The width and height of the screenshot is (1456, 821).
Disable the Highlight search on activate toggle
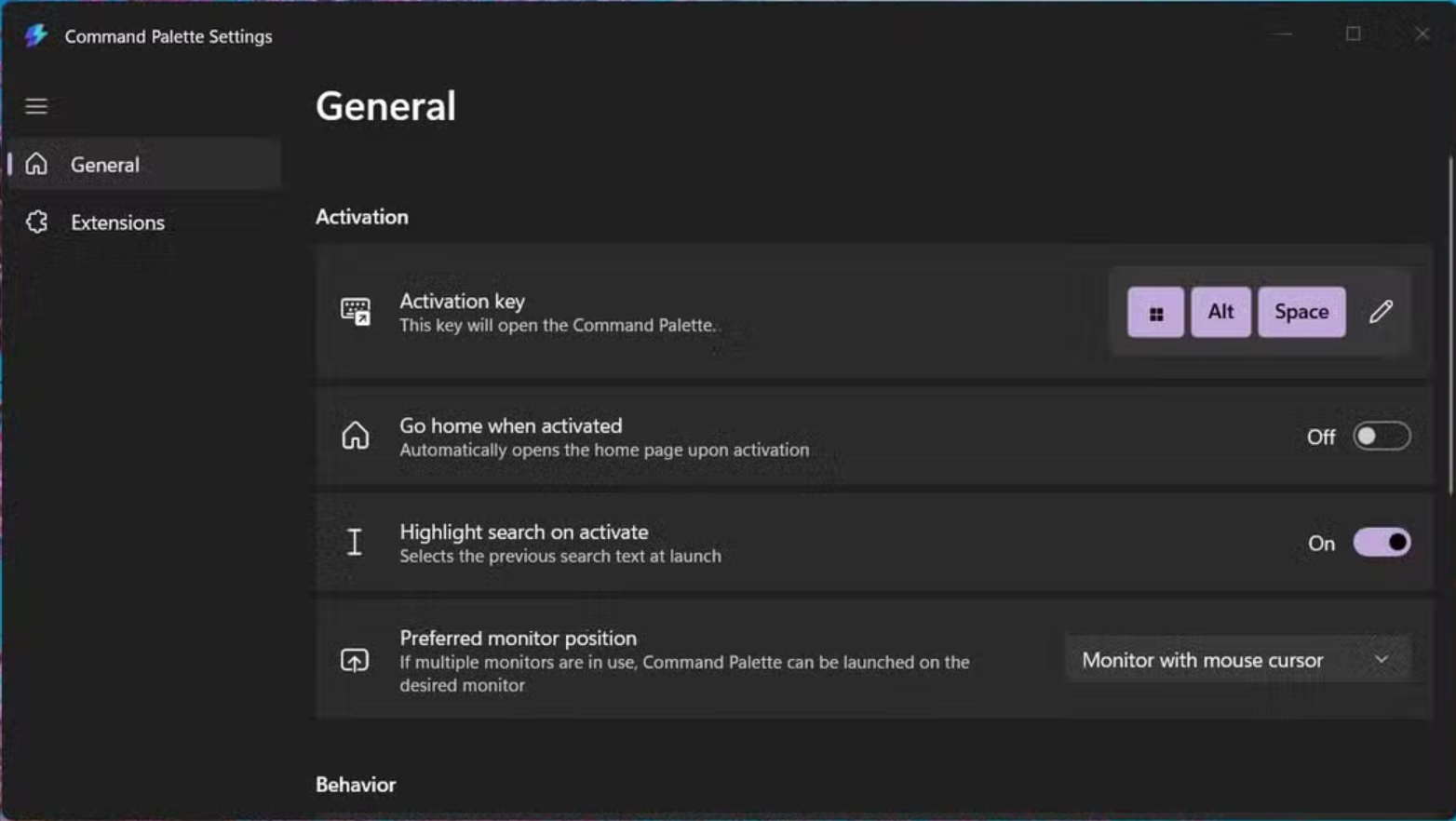(1382, 542)
